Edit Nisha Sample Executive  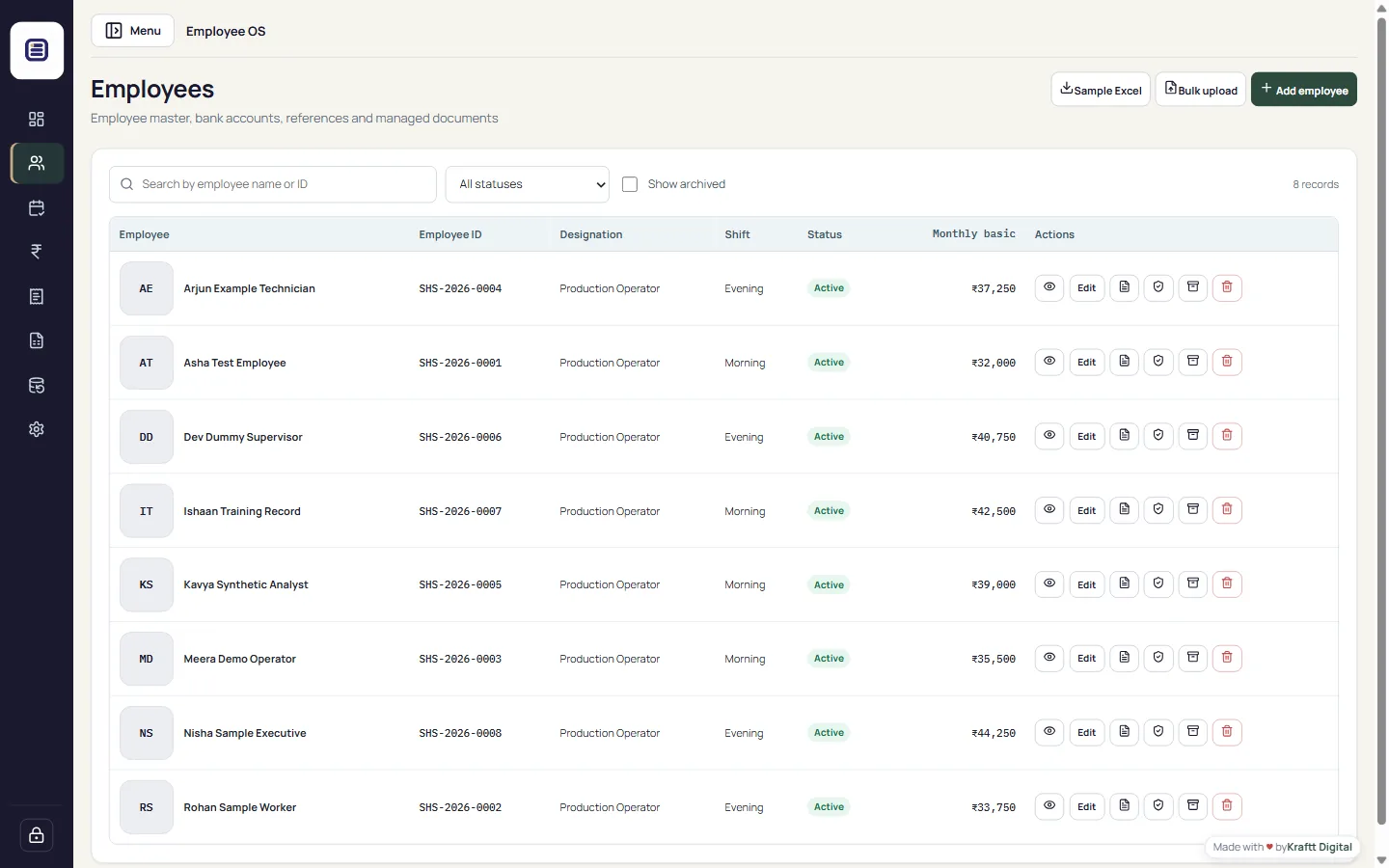click(x=1087, y=732)
